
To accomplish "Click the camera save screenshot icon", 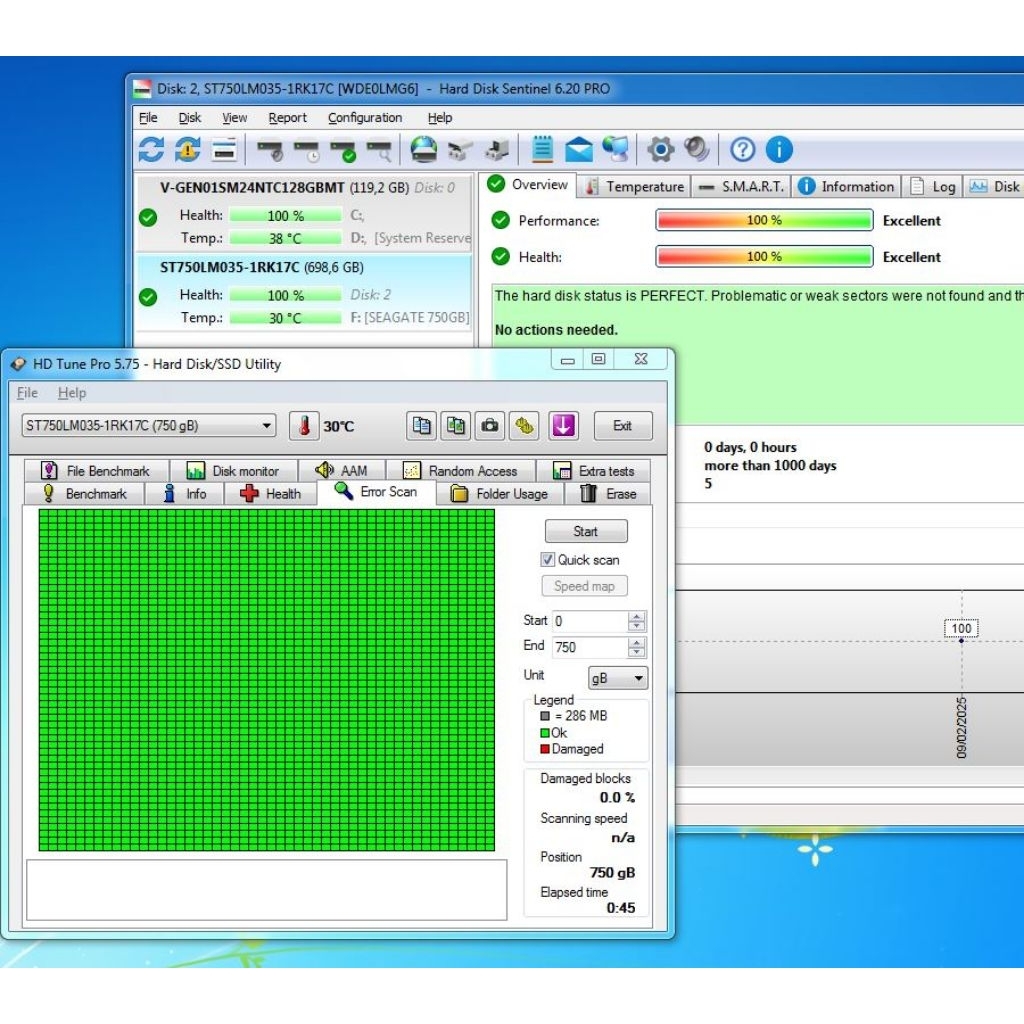I will [x=490, y=426].
